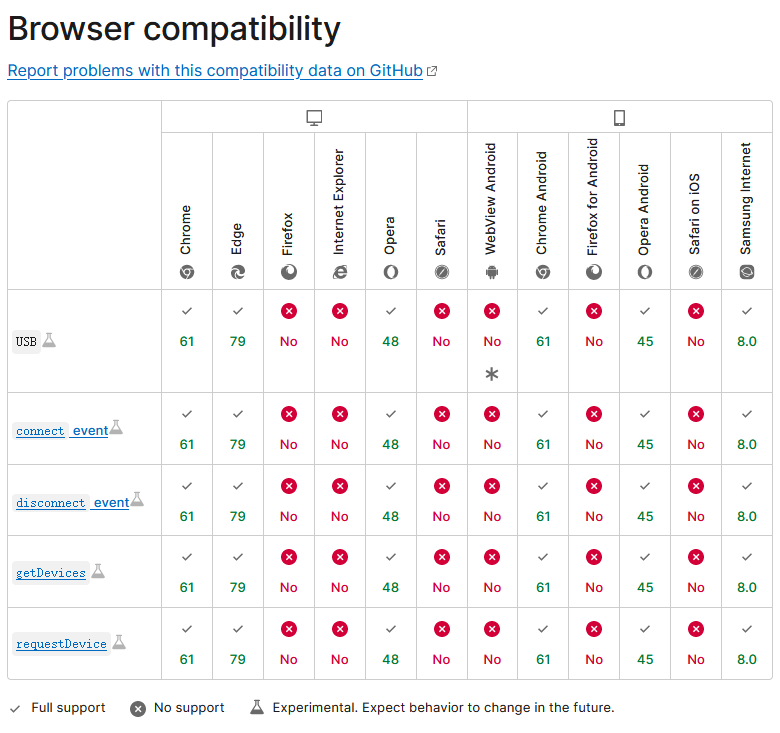
Task: Open the requestDevice method link
Action: pos(61,644)
